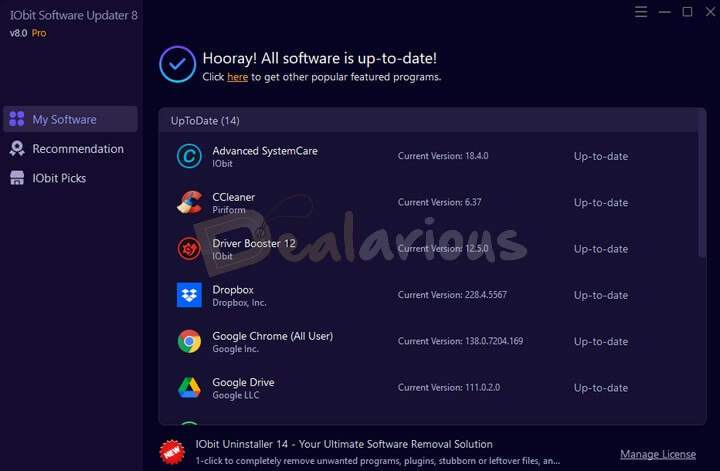Click Up-to-date status for Google Chrome
The height and width of the screenshot is (471, 720).
click(x=601, y=342)
